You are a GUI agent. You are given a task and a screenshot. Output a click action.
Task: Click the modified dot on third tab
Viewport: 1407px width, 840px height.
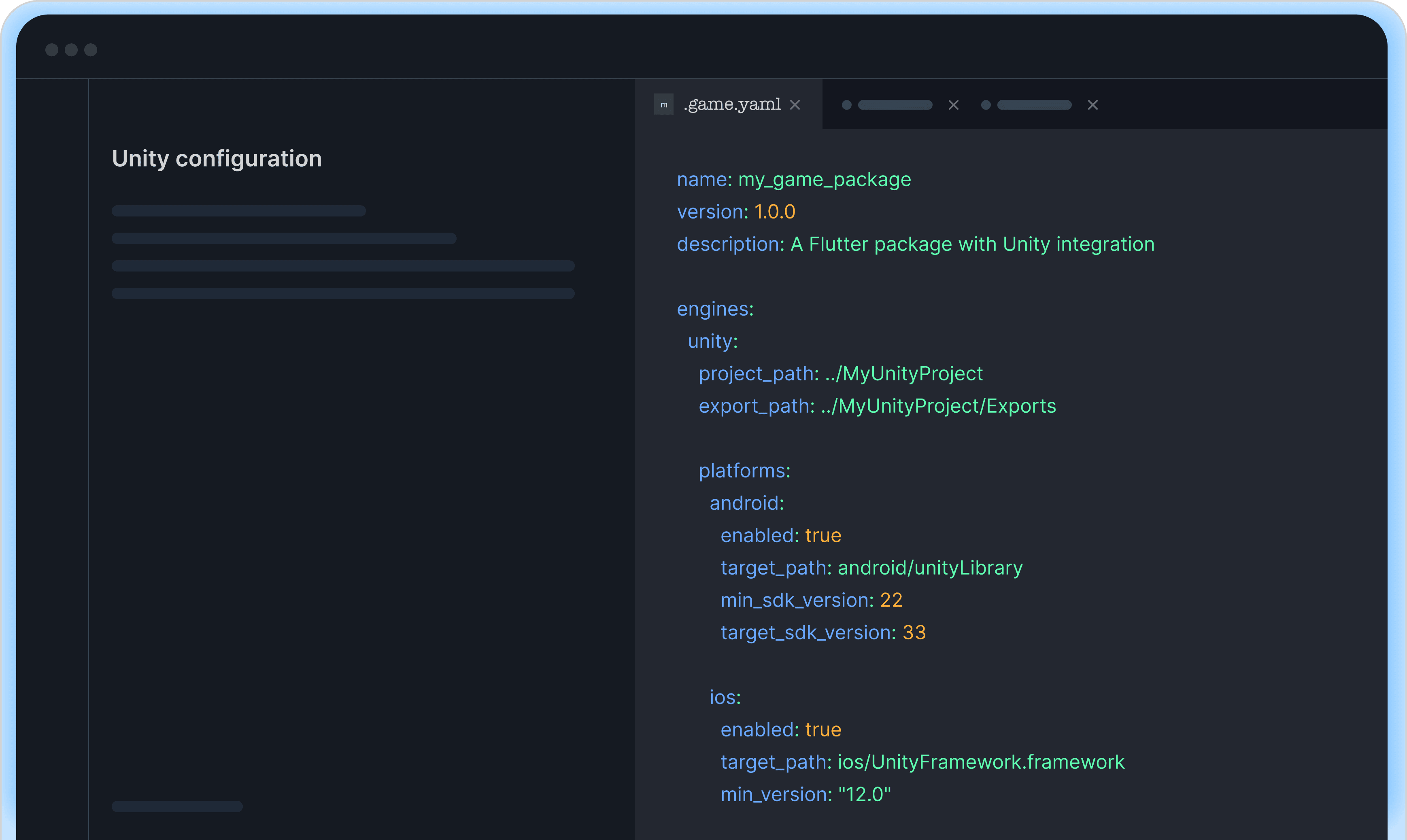[986, 105]
